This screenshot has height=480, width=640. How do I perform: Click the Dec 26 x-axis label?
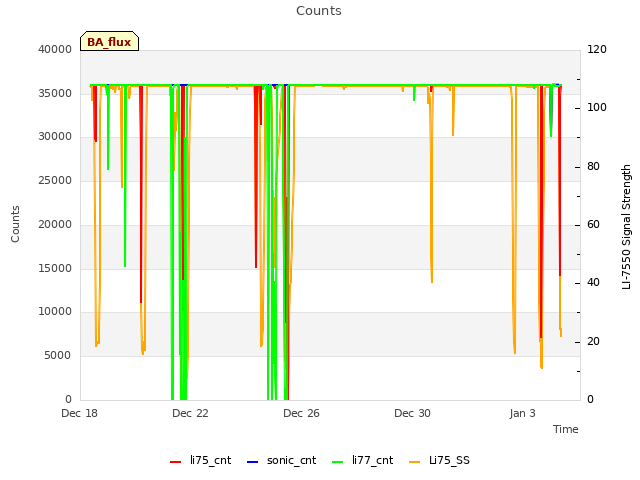[301, 413]
